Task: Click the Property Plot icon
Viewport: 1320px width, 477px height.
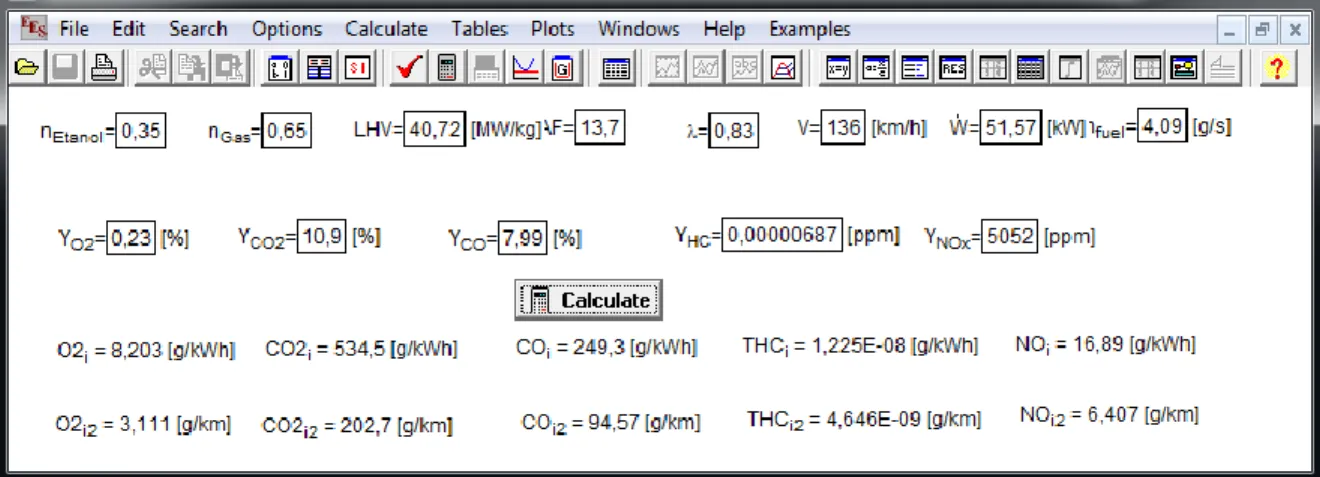Action: (x=785, y=68)
